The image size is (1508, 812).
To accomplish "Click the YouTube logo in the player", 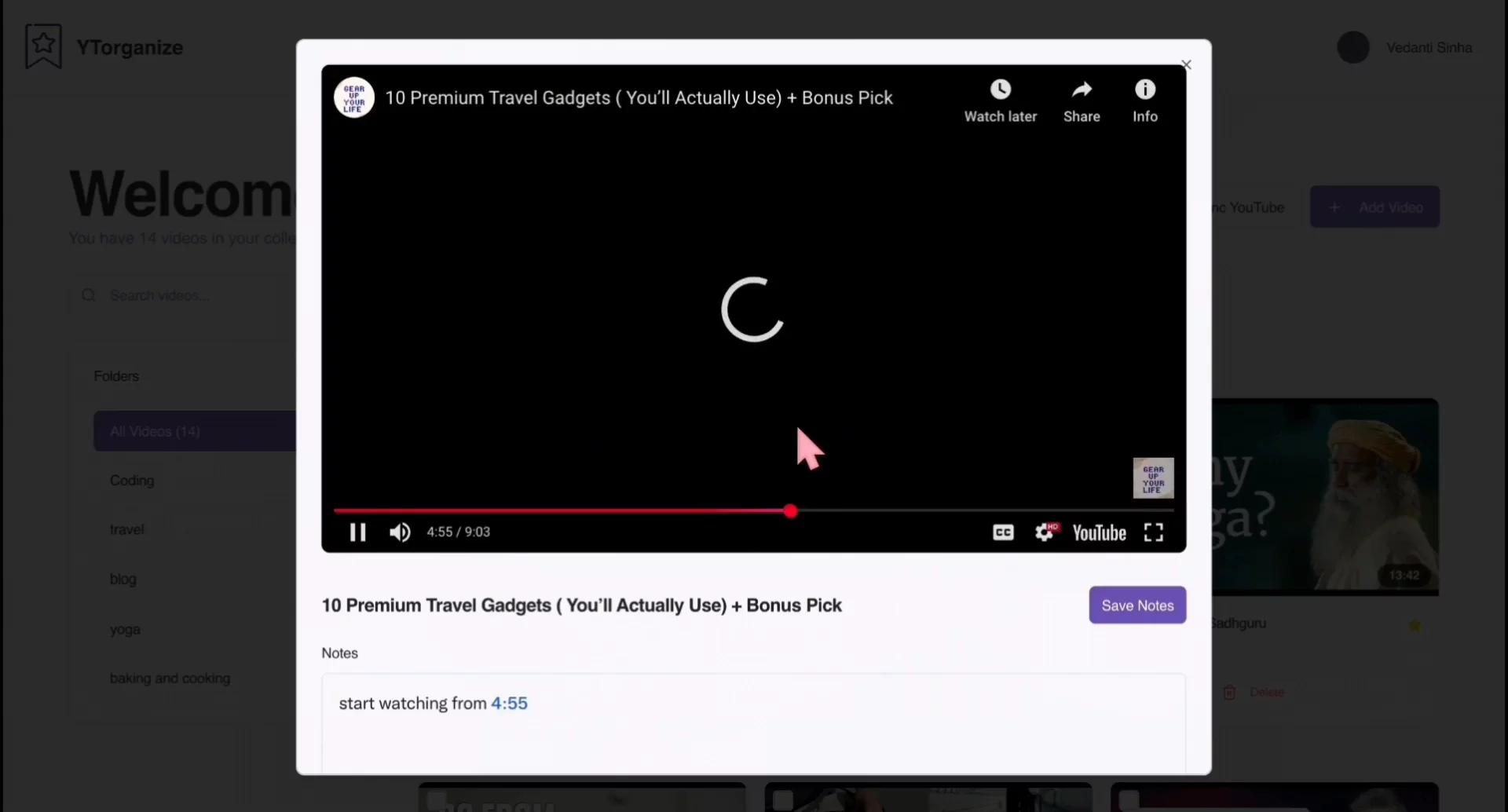I will point(1098,532).
